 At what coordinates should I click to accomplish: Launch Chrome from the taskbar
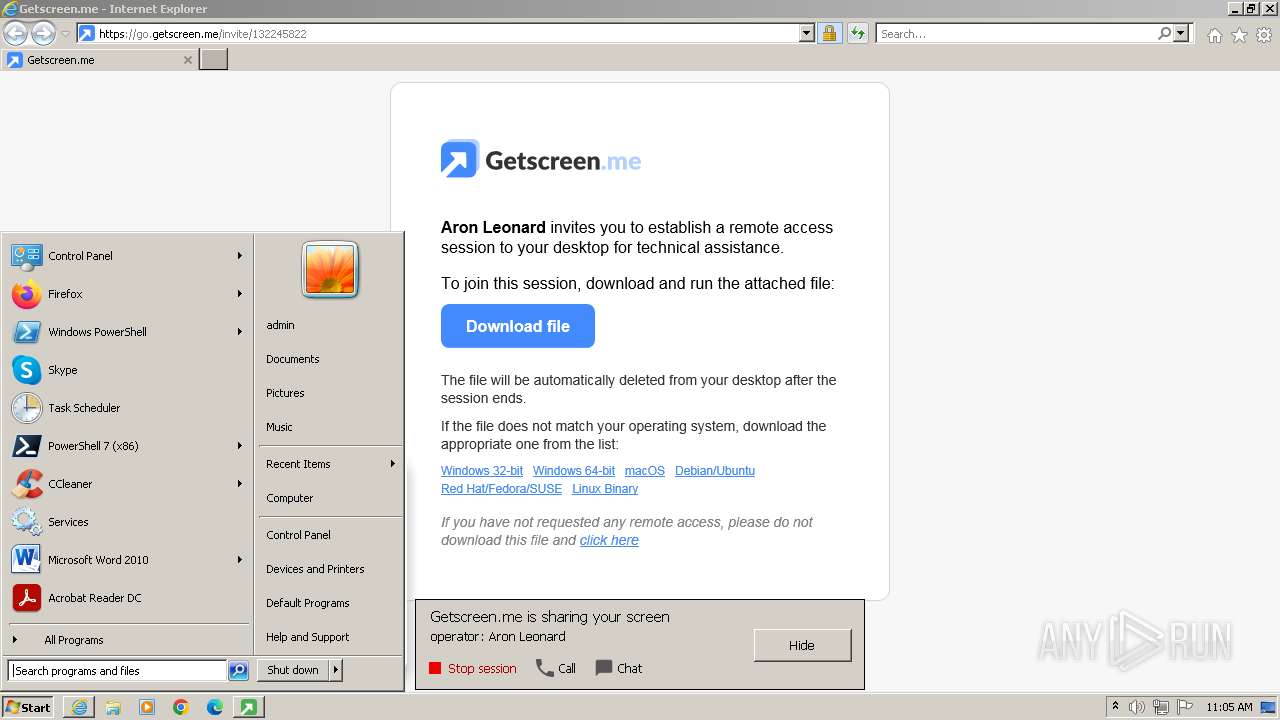[181, 707]
